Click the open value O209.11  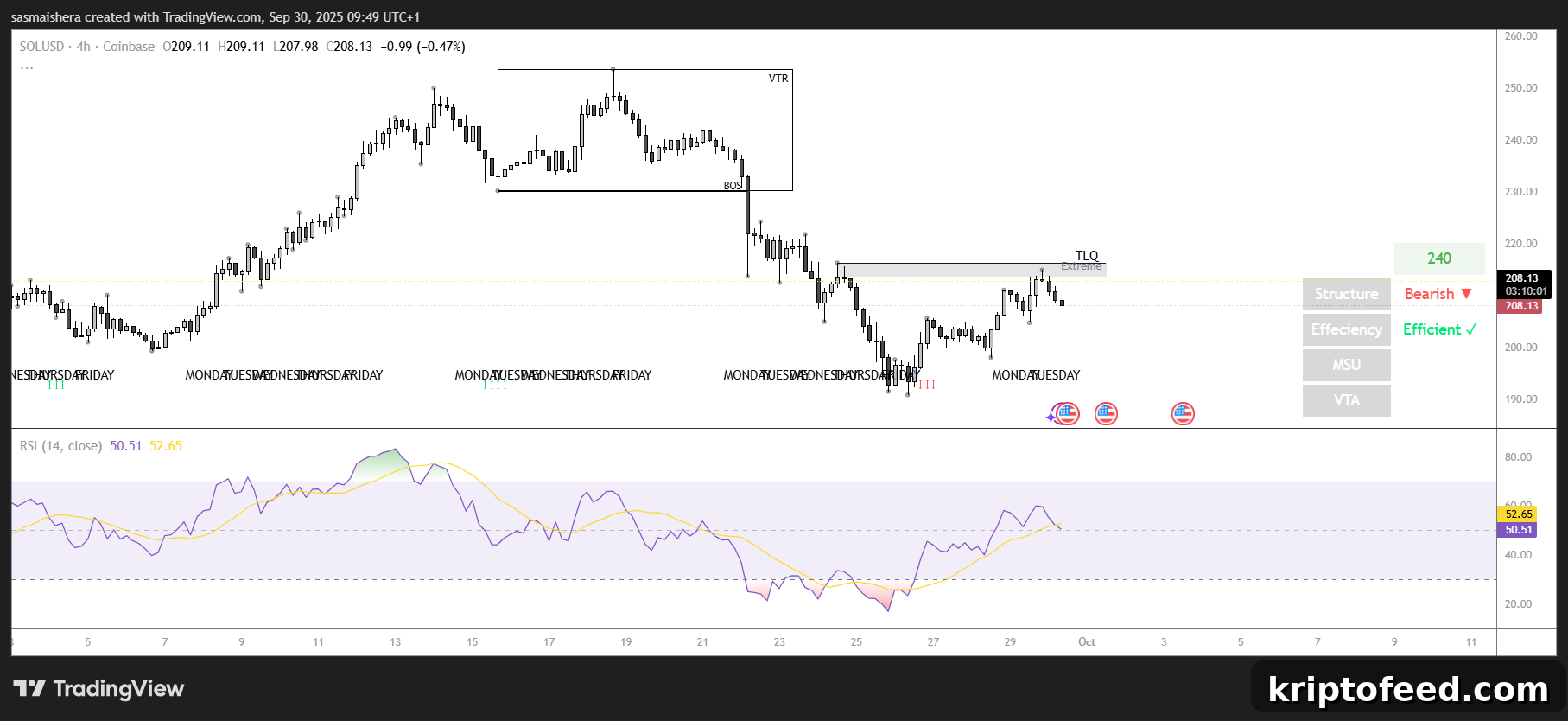(x=187, y=47)
